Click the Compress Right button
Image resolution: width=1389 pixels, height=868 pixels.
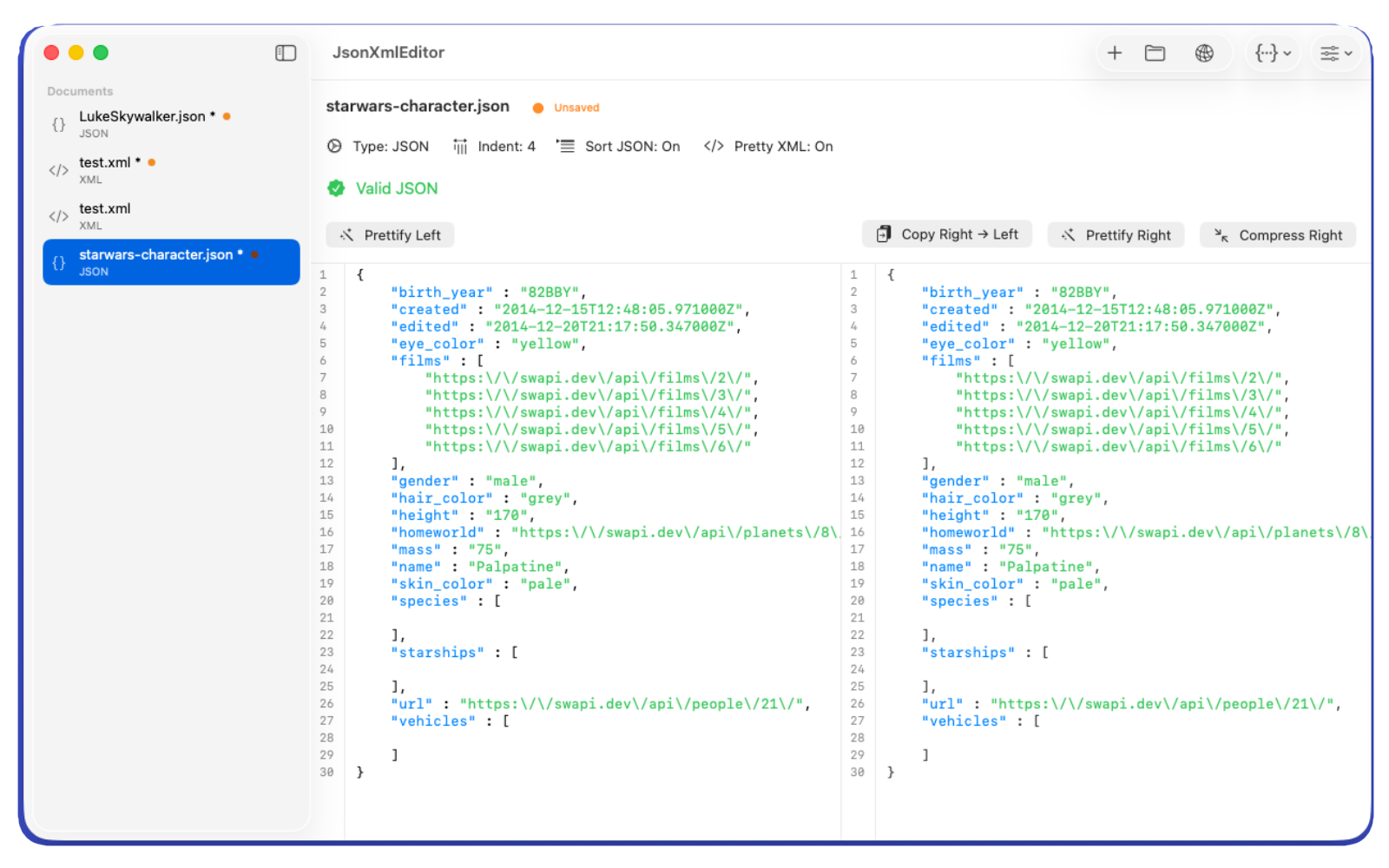(x=1277, y=234)
